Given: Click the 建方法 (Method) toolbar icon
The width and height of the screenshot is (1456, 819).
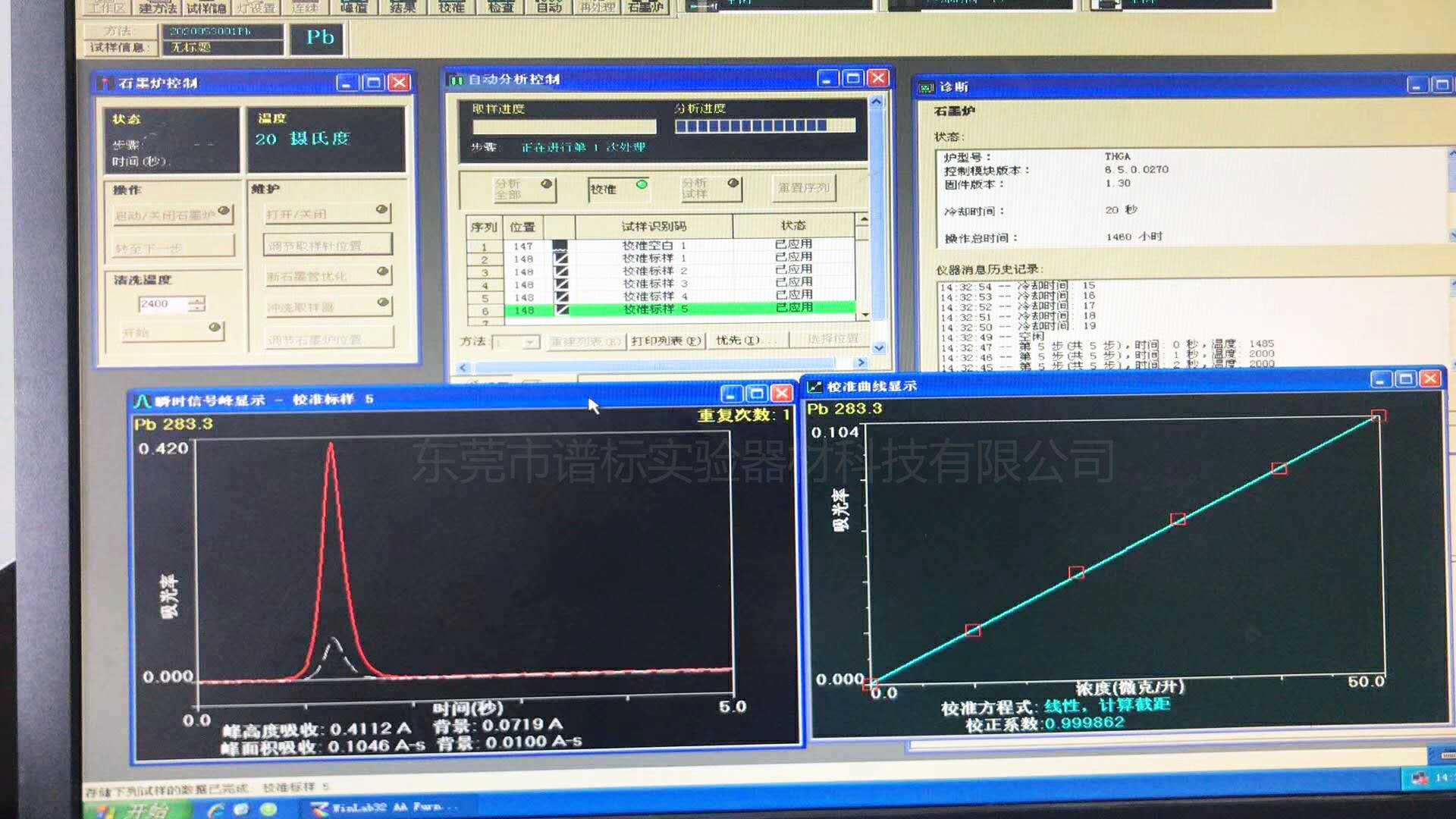Looking at the screenshot, I should point(158,8).
